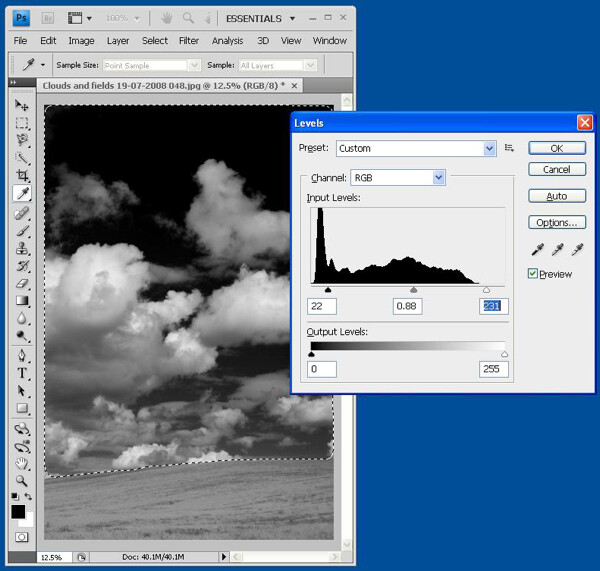Viewport: 600px width, 571px height.
Task: Click the Options... button
Action: pos(557,223)
